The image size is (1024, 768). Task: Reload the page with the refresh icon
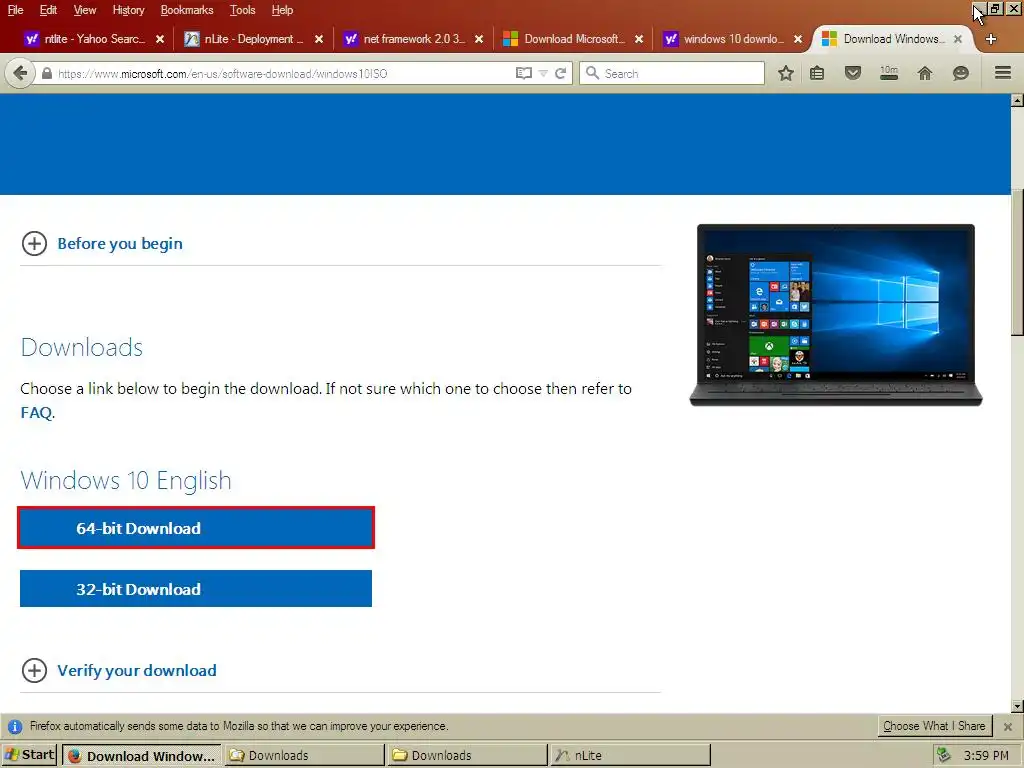[x=560, y=73]
